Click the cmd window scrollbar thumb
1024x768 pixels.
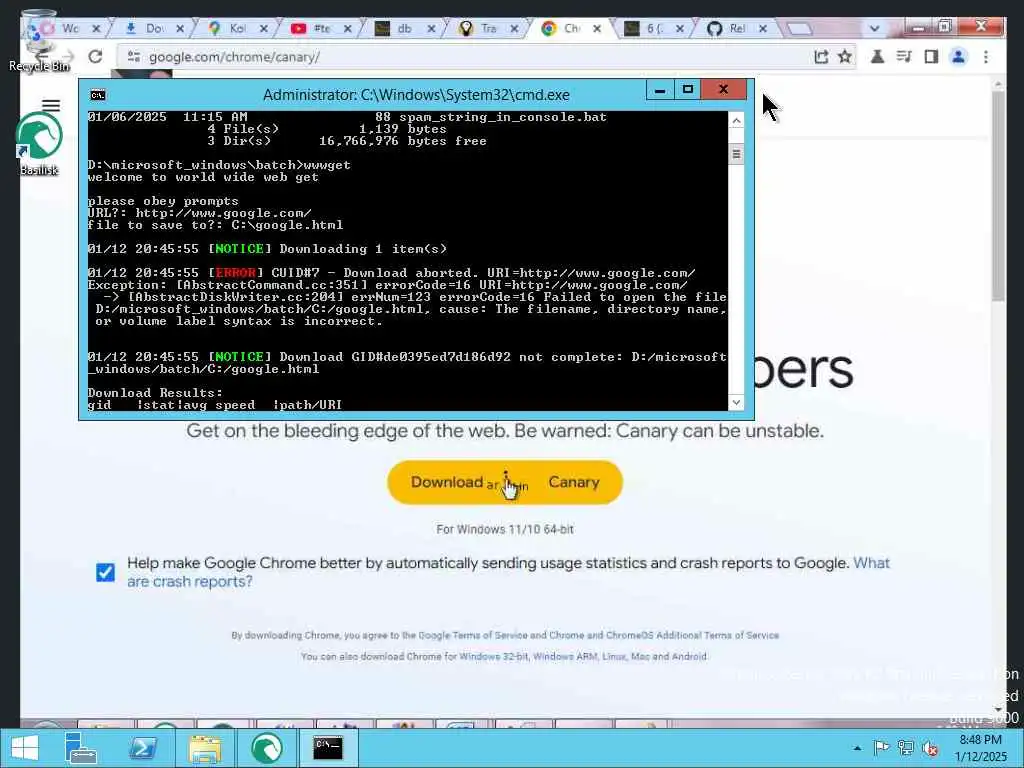coord(736,154)
